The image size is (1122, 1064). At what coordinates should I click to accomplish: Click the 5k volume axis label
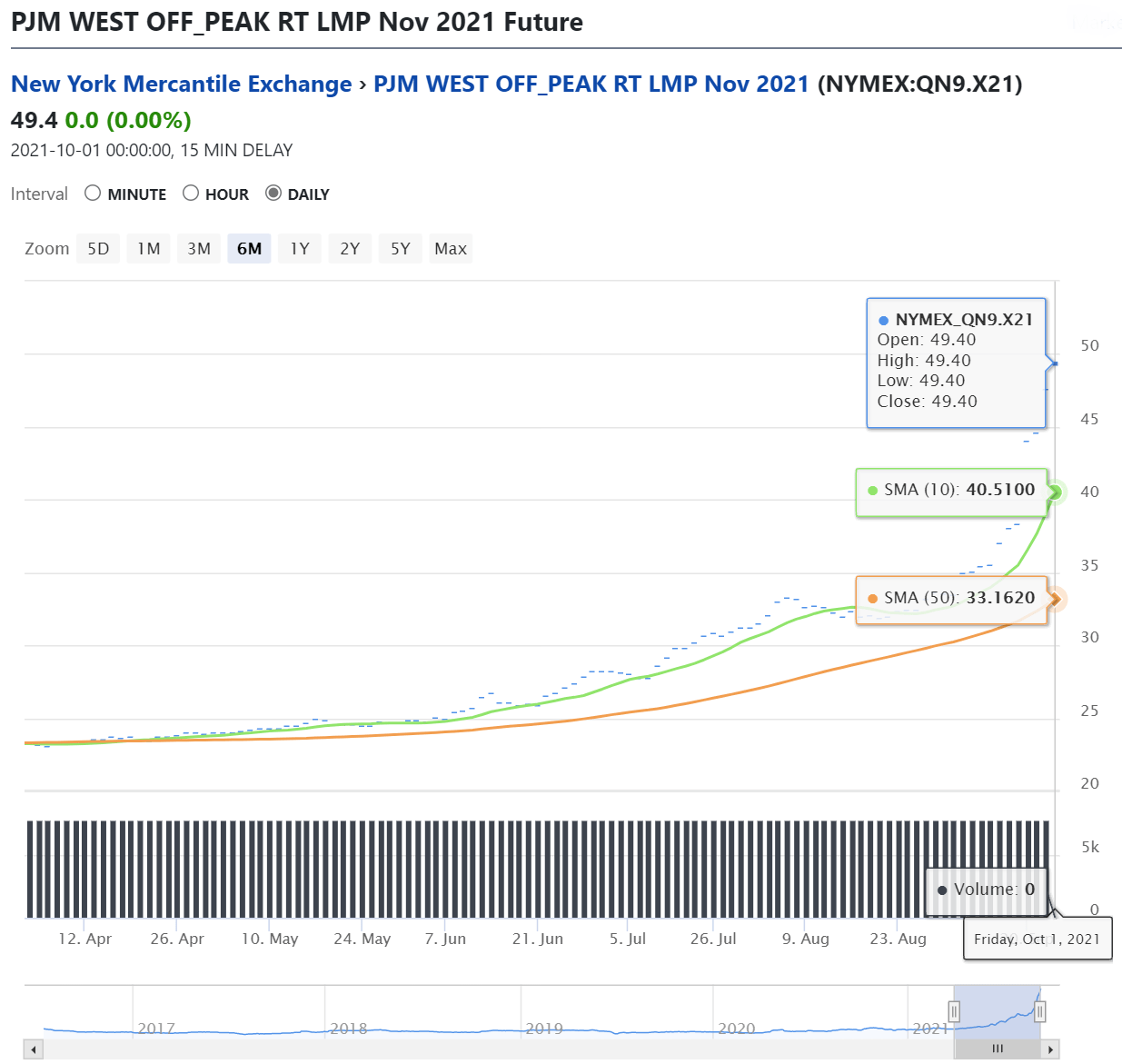click(x=1090, y=847)
